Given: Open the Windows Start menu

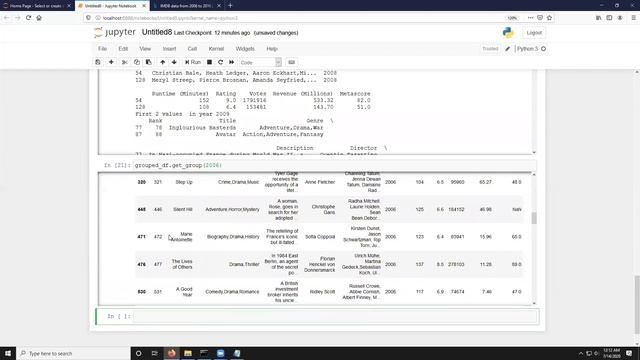Looking at the screenshot, I should click(x=8, y=353).
